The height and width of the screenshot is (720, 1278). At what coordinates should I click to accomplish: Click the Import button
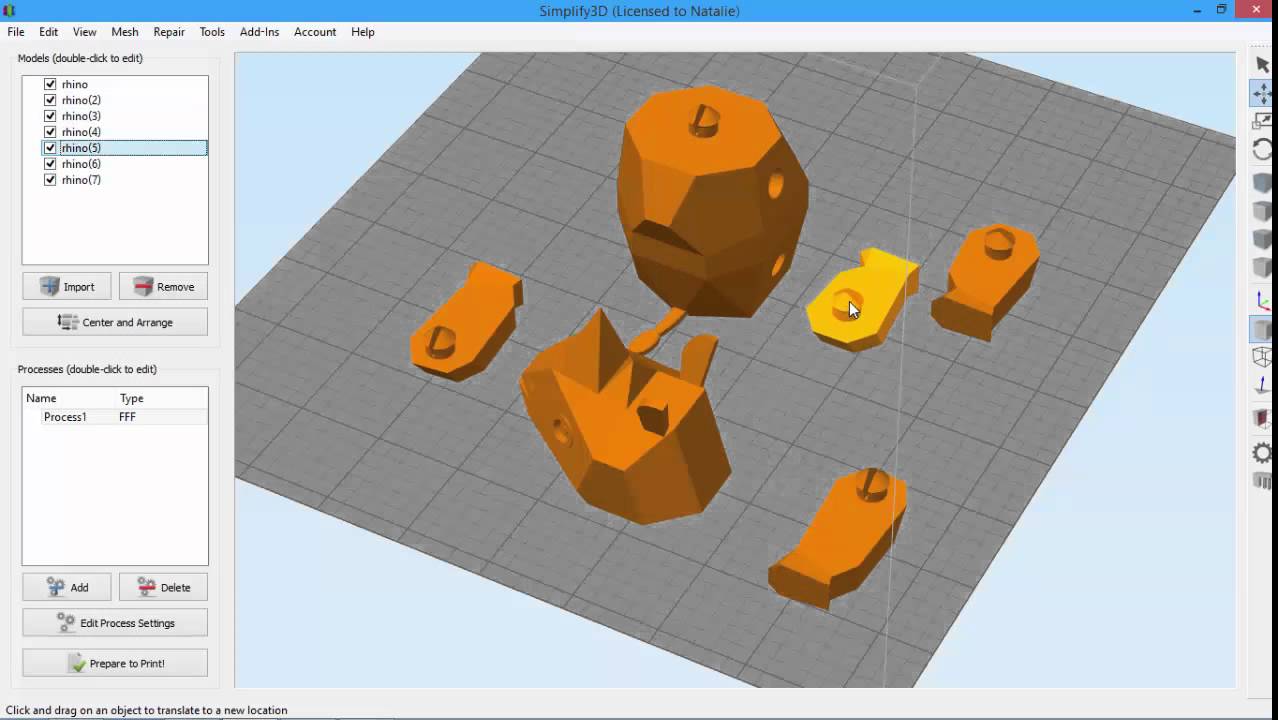(67, 286)
